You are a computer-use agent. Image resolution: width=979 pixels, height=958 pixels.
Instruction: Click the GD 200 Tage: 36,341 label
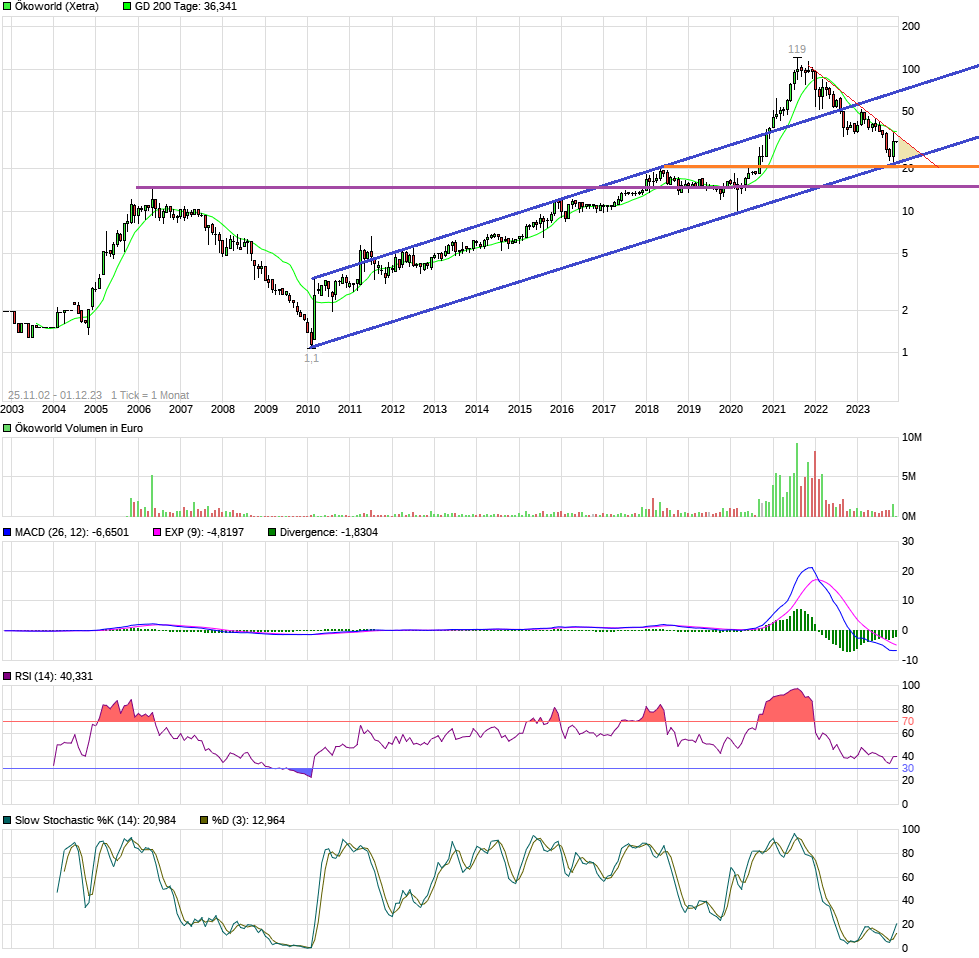179,6
